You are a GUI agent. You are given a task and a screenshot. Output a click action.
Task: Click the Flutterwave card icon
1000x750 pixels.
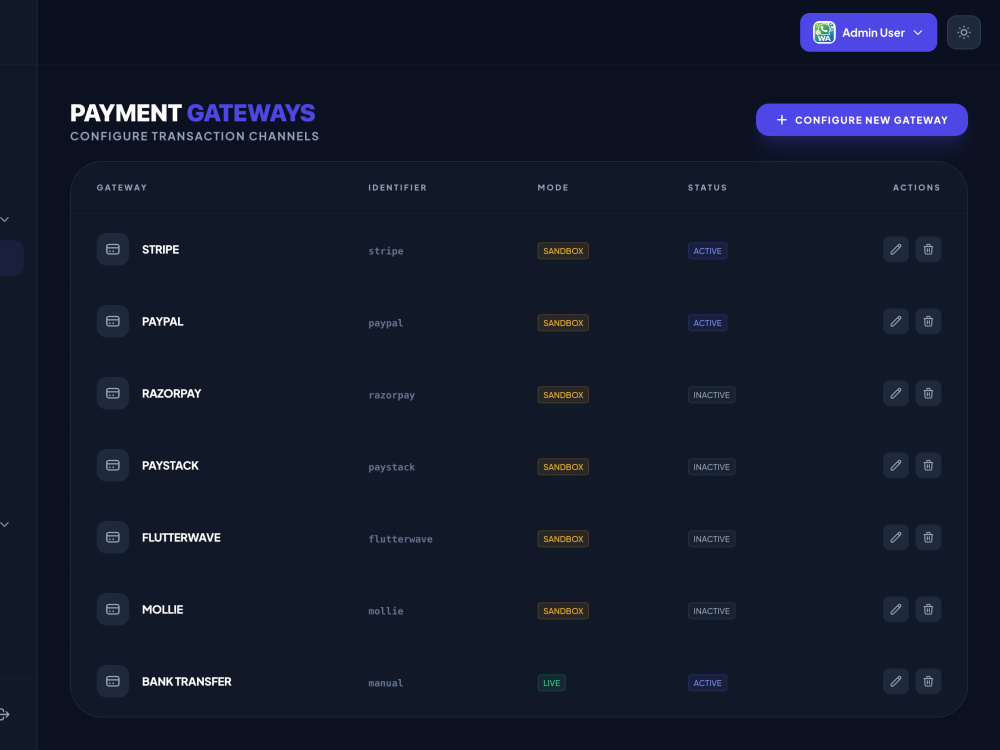pyautogui.click(x=113, y=538)
